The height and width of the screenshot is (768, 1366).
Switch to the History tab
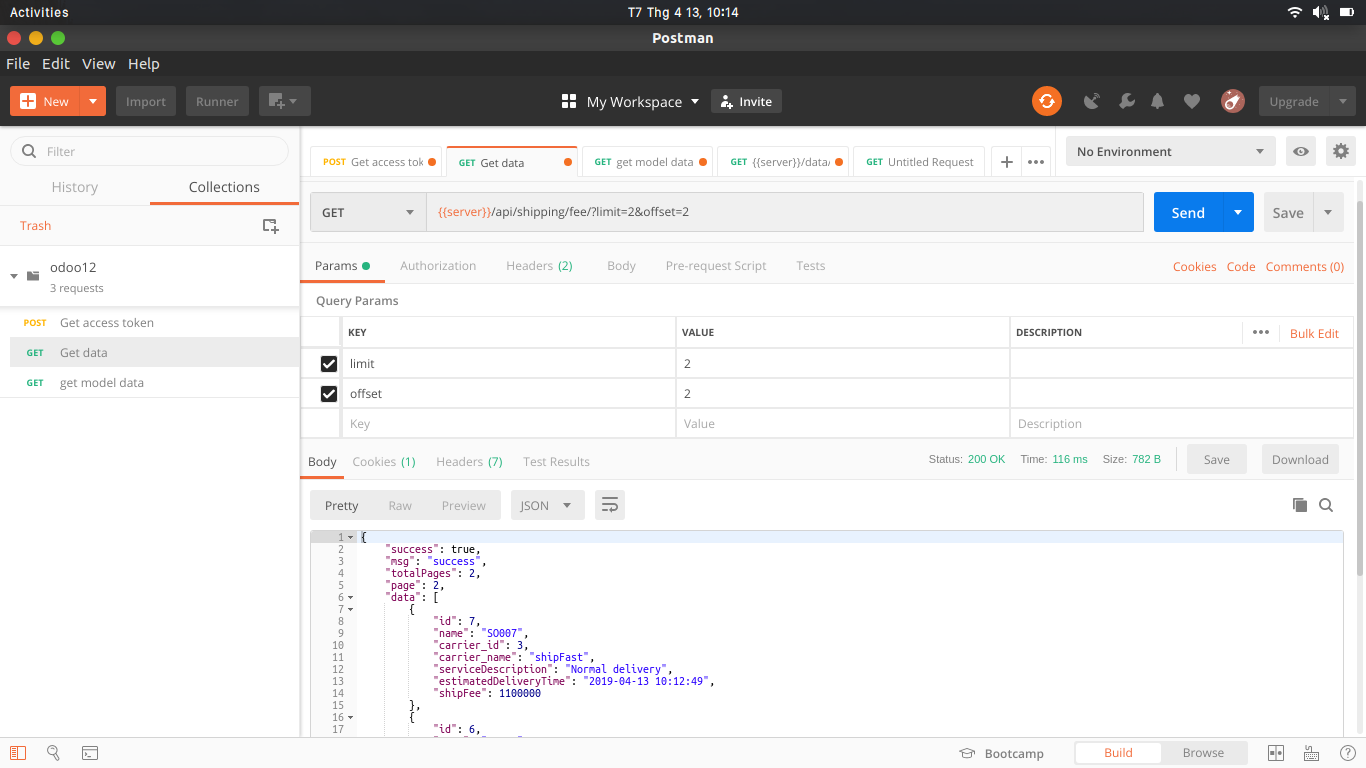click(75, 187)
